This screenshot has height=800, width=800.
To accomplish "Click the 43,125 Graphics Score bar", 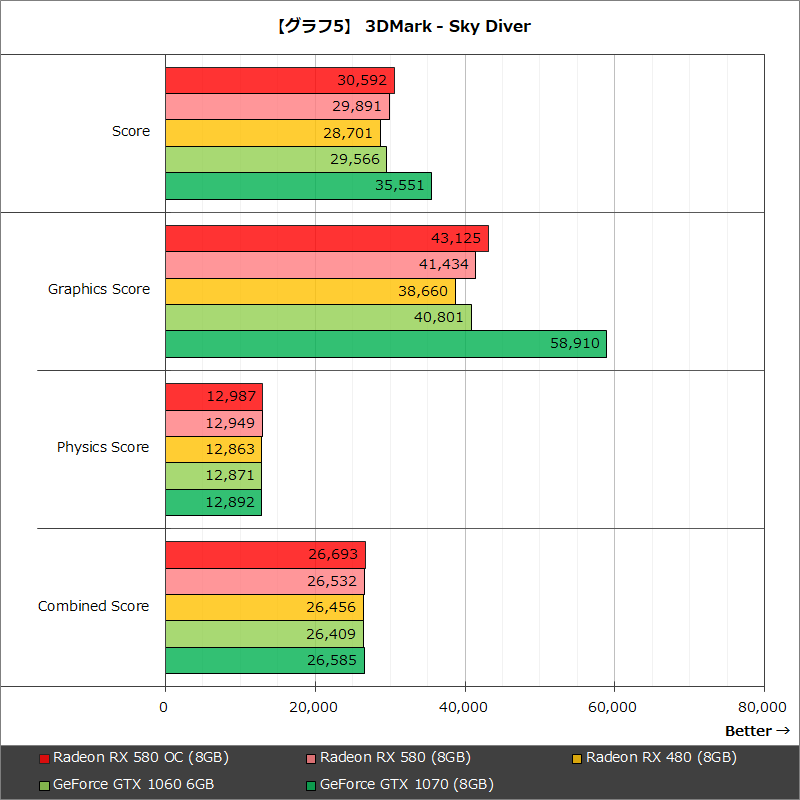I will coord(327,238).
